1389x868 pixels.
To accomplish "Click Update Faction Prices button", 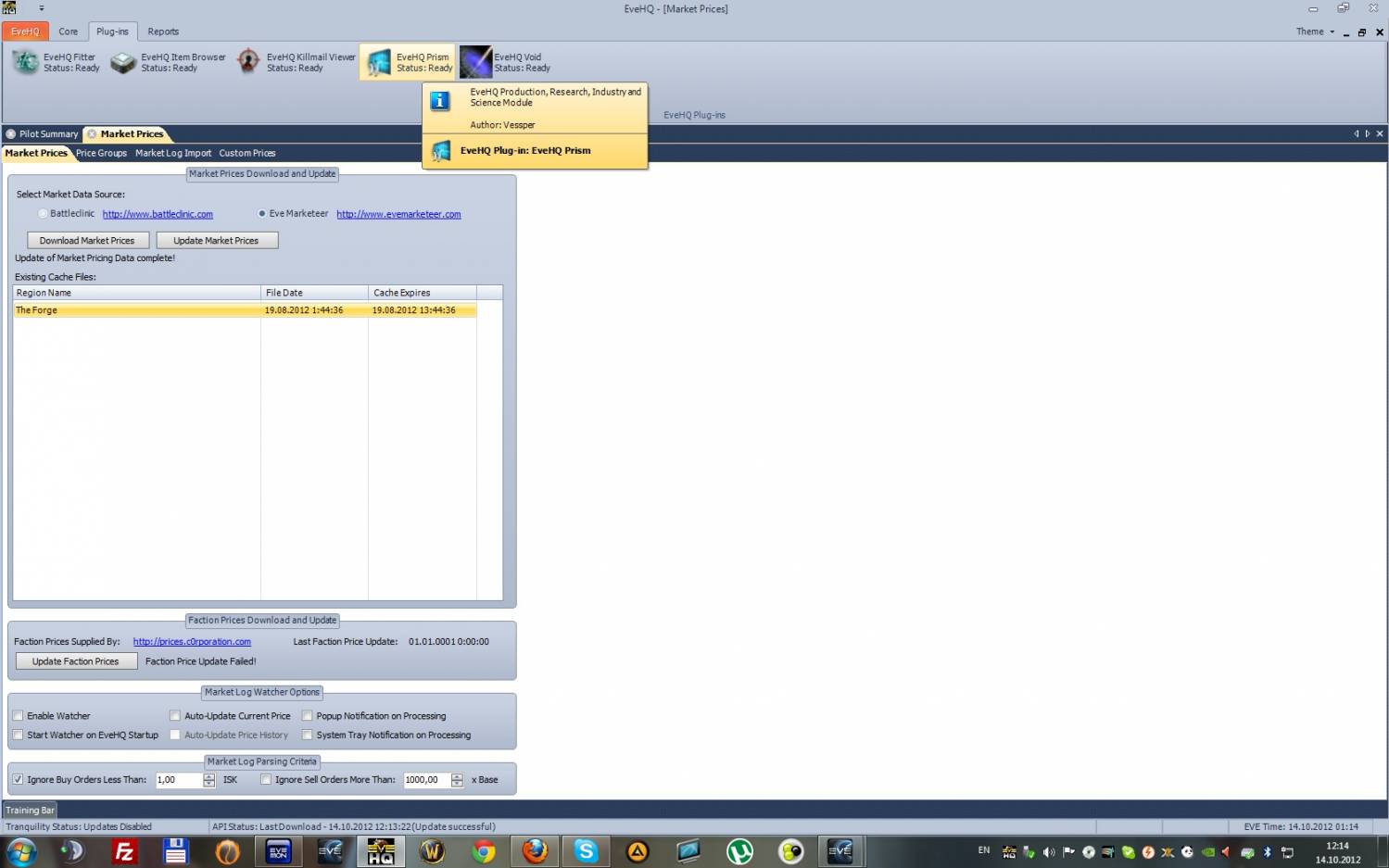I will [x=76, y=661].
